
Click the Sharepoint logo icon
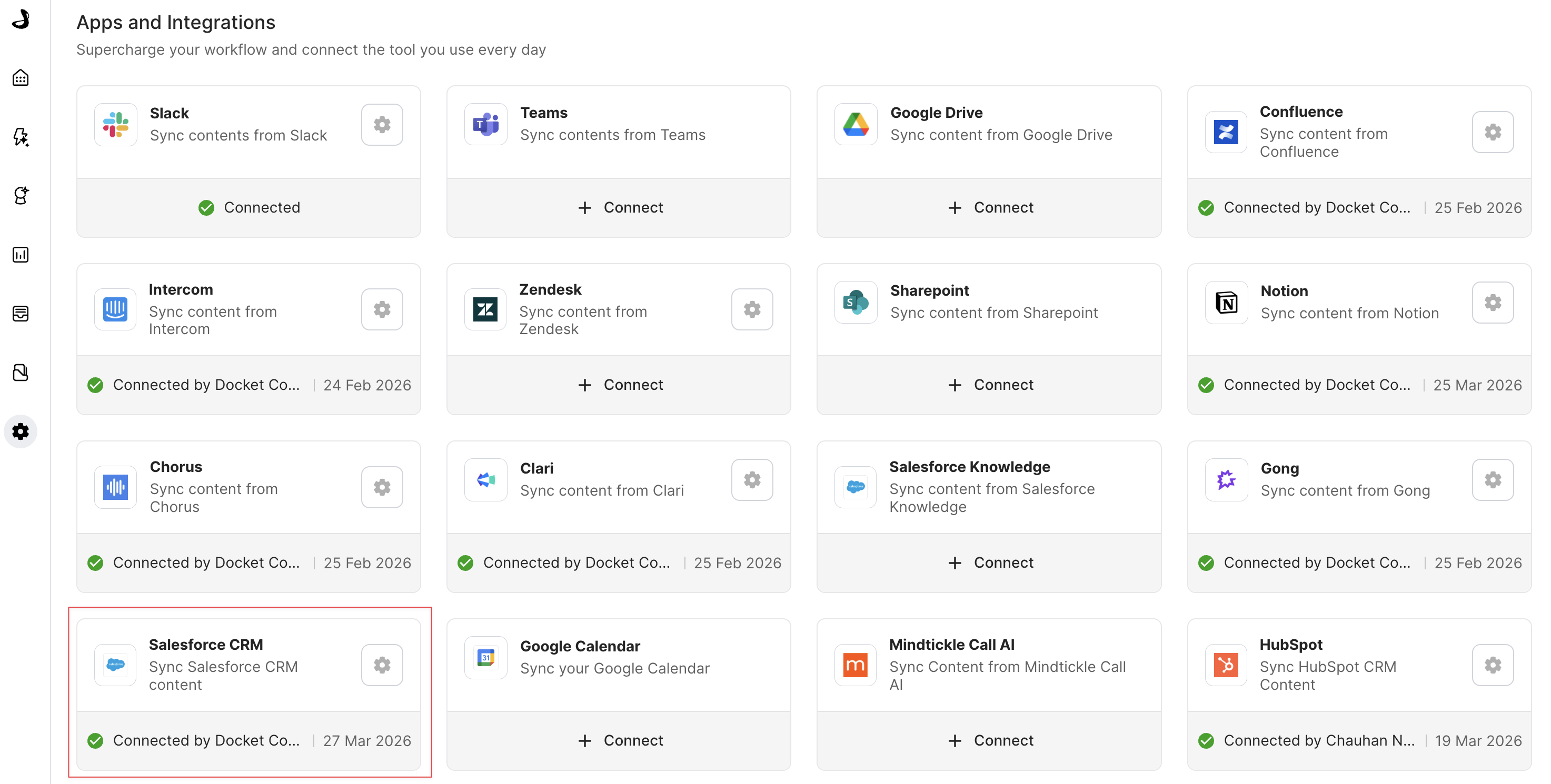click(x=856, y=303)
